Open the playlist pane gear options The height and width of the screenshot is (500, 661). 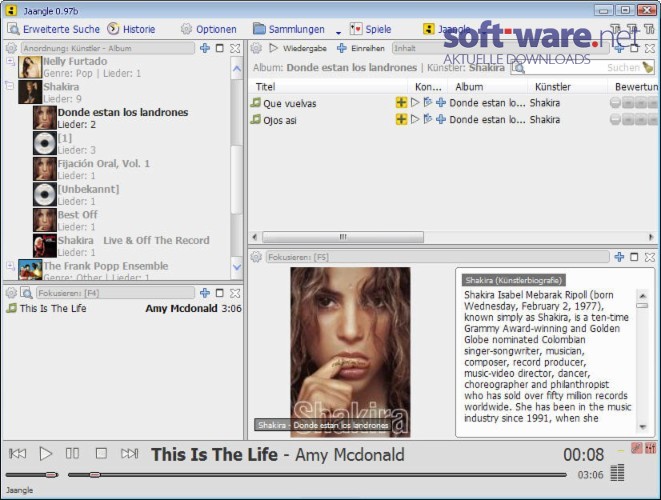[x=11, y=293]
